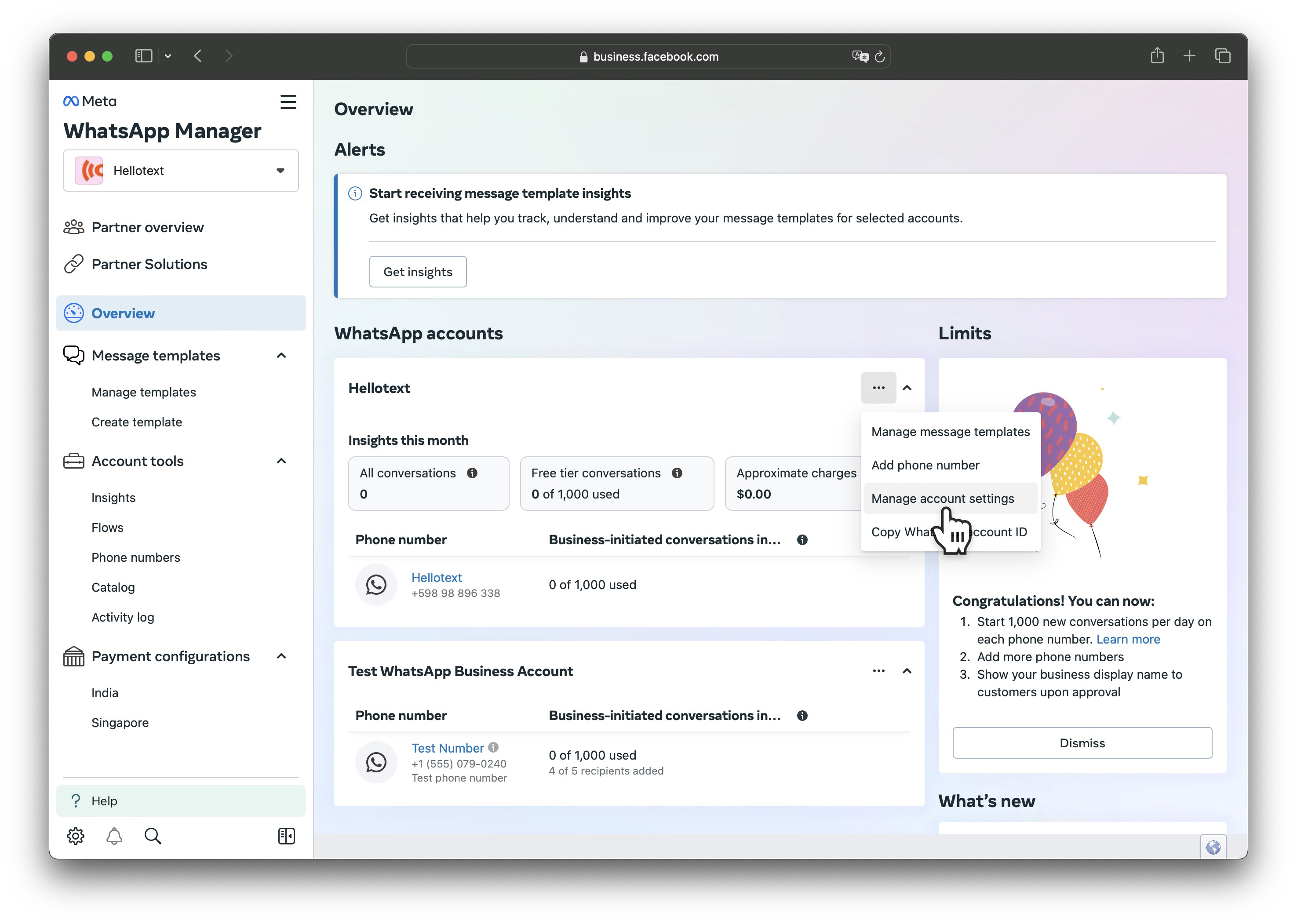Click the Safari share icon
This screenshot has width=1297, height=924.
(x=1157, y=55)
